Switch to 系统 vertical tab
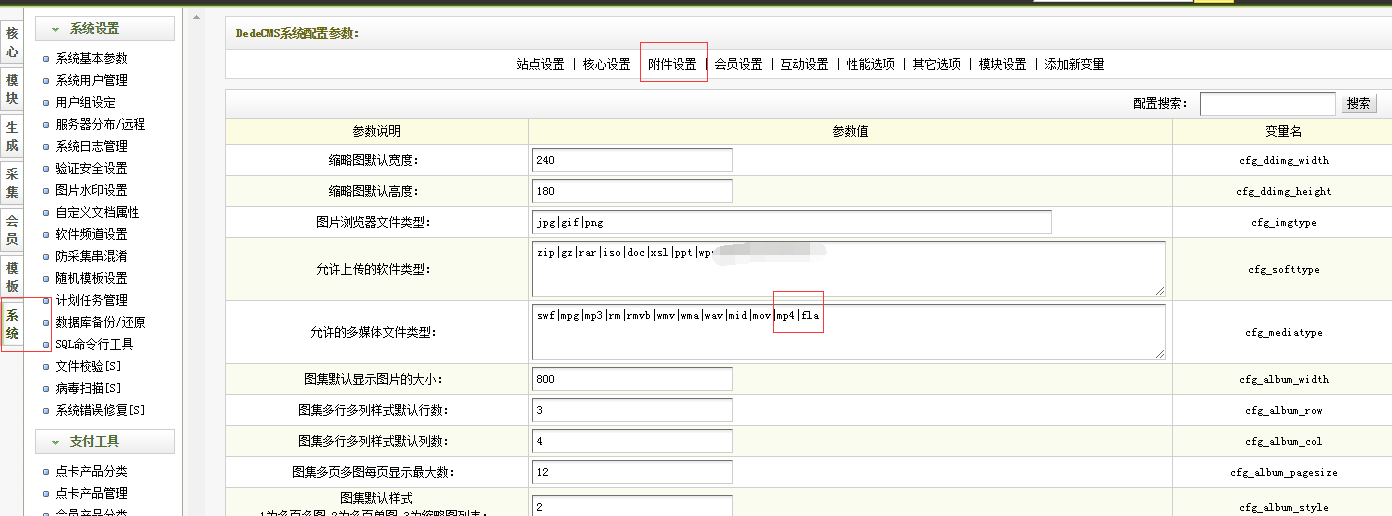This screenshot has width=1392, height=516. click(x=12, y=324)
